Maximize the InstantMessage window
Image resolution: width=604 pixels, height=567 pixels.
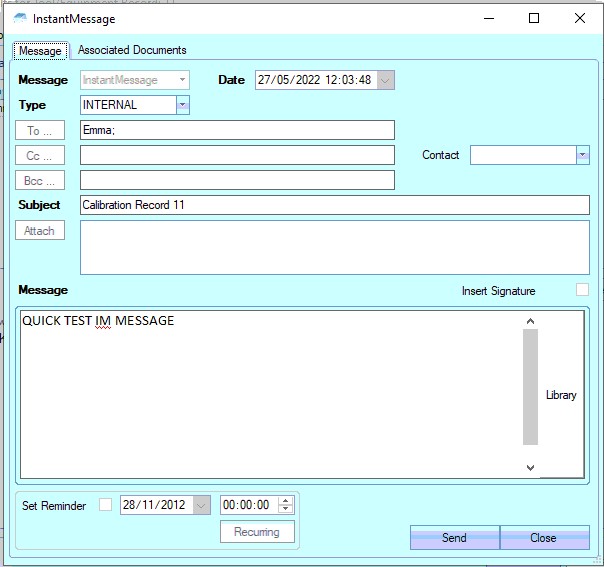[534, 19]
